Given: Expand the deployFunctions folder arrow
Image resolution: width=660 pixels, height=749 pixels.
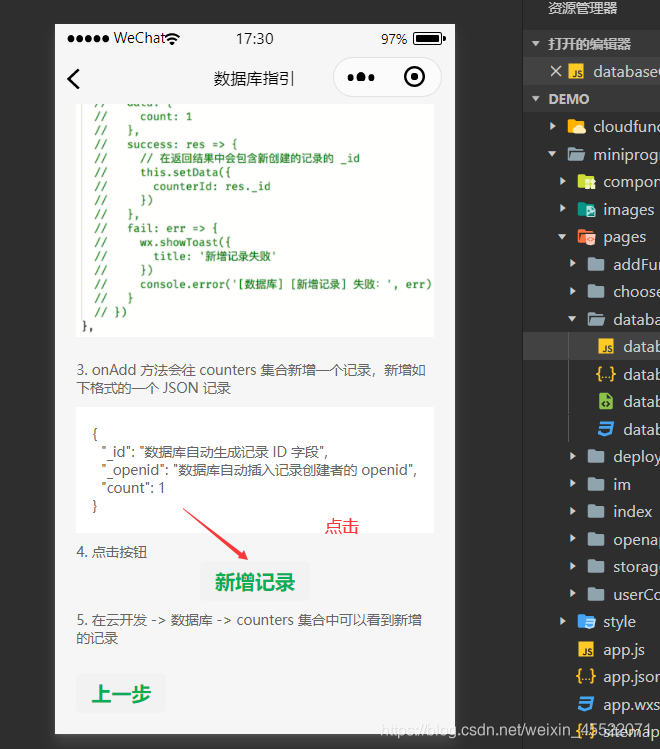Looking at the screenshot, I should coord(573,456).
